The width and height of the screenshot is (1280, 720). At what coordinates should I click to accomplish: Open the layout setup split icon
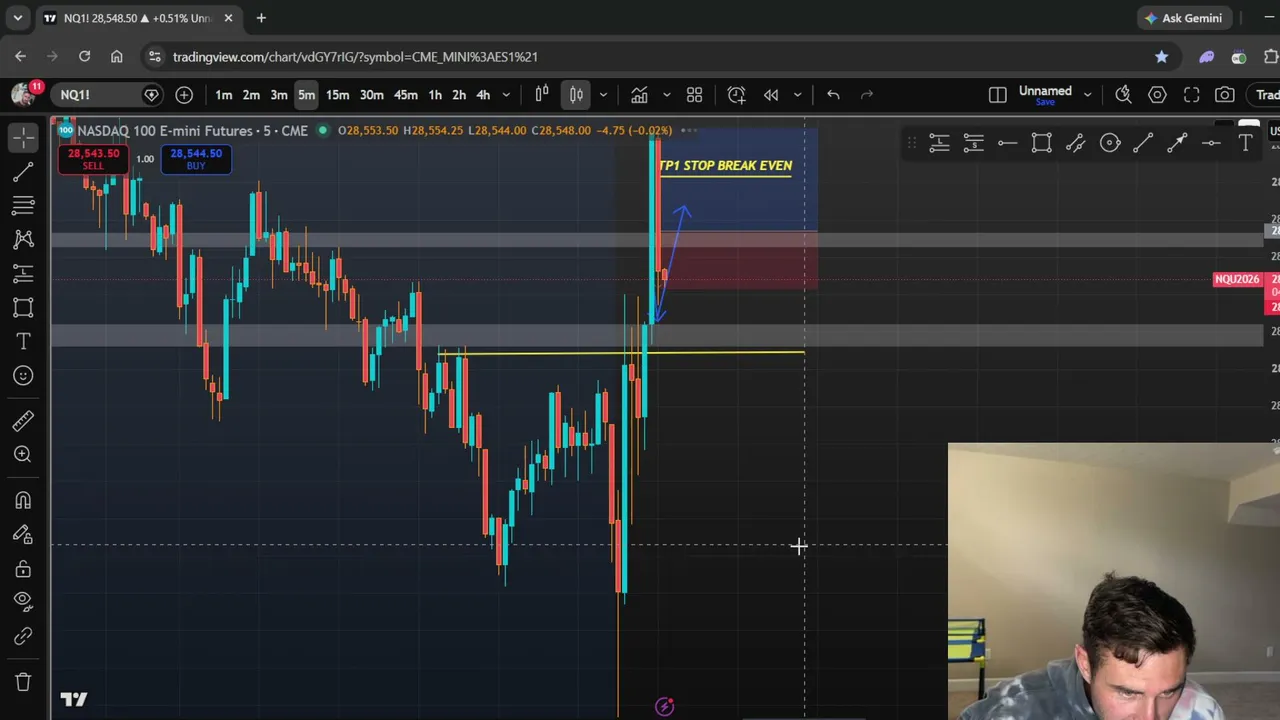coord(998,95)
